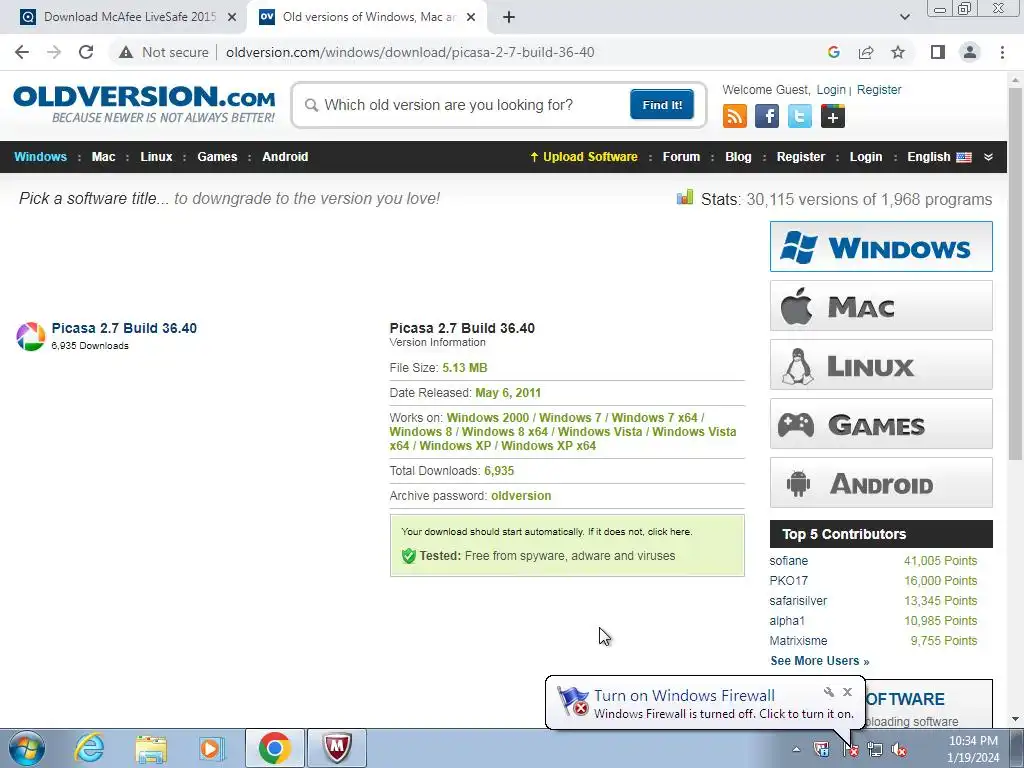Open the Games nav menu item
The width and height of the screenshot is (1024, 768).
tap(217, 157)
